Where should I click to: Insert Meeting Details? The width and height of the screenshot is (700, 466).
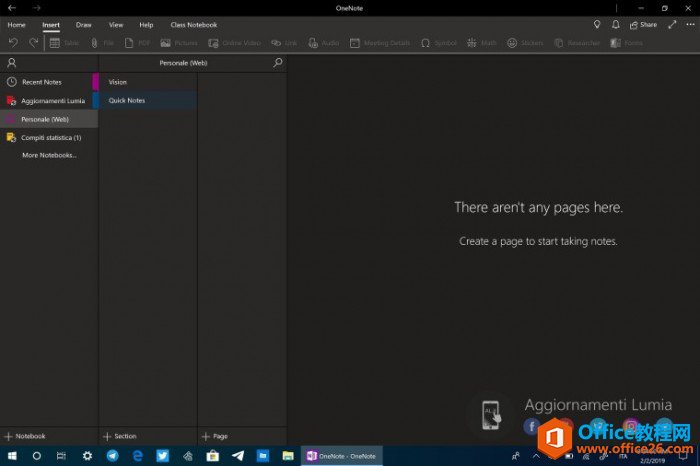[x=380, y=43]
